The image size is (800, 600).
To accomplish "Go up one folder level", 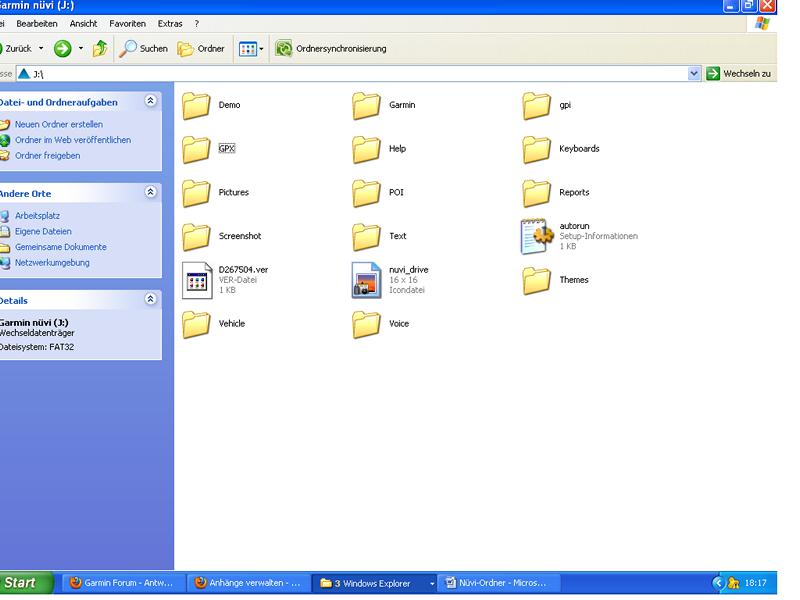I will point(101,49).
